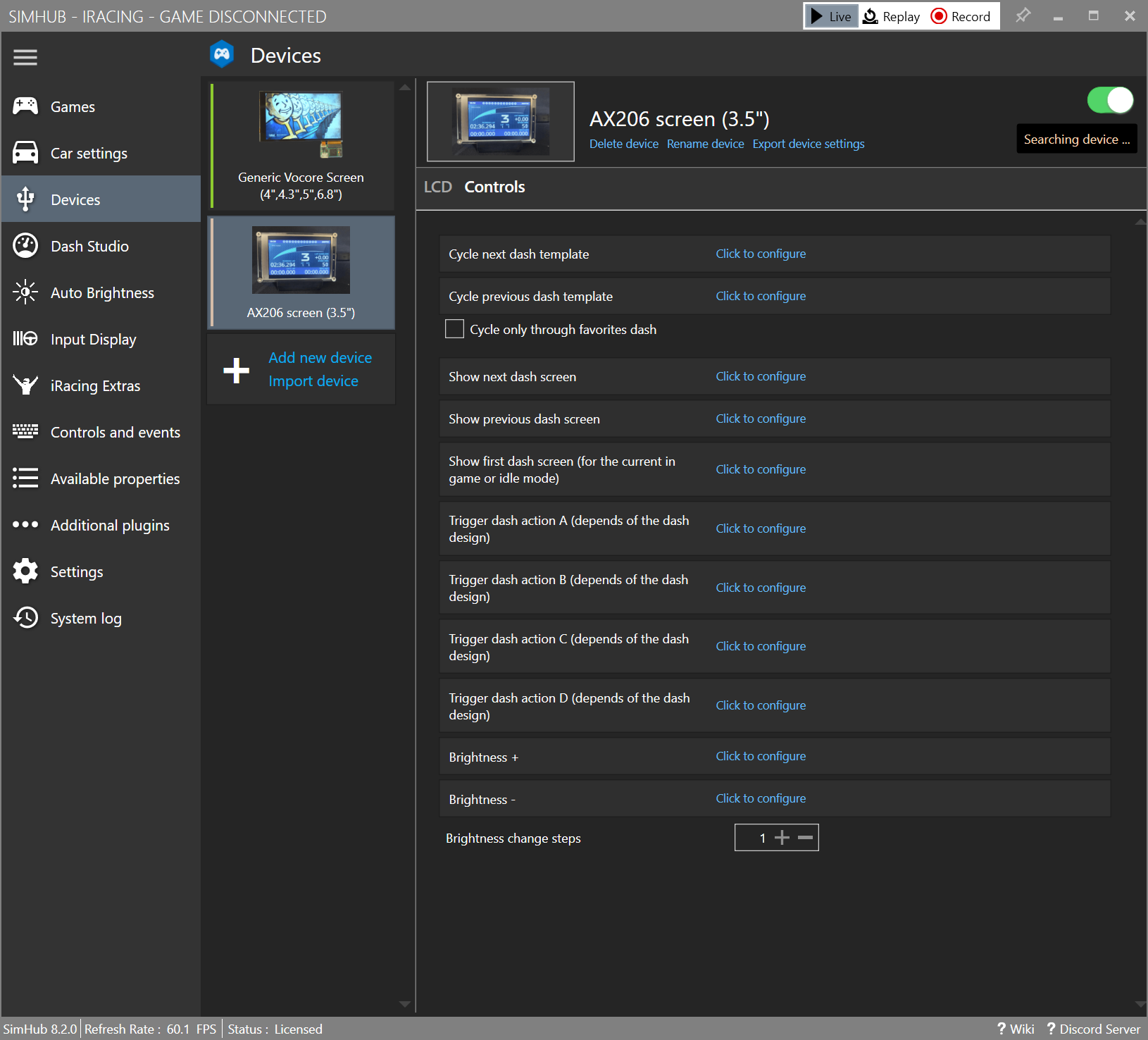Click Delete device link
The image size is (1148, 1040).
pyautogui.click(x=623, y=144)
